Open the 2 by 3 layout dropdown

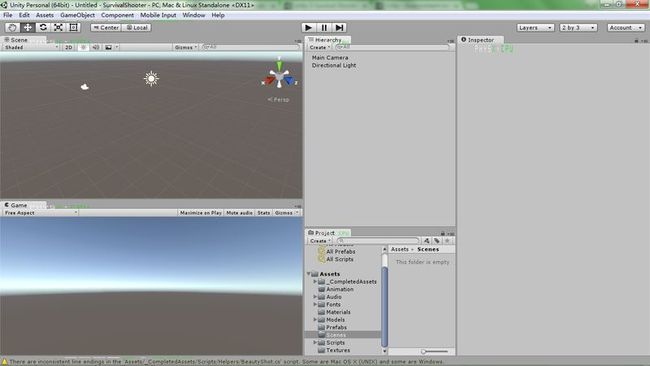point(578,28)
